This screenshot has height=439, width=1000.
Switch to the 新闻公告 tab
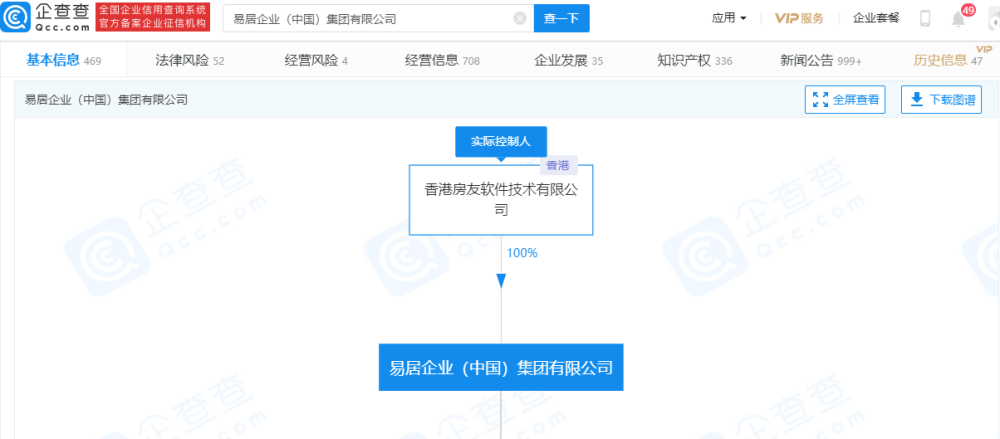coord(821,61)
